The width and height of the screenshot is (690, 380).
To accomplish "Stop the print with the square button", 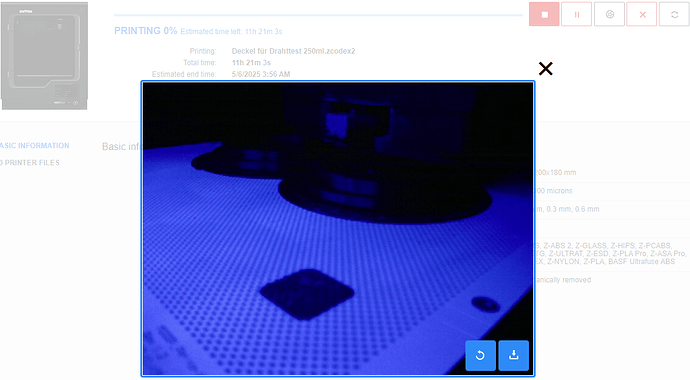I will tap(544, 14).
